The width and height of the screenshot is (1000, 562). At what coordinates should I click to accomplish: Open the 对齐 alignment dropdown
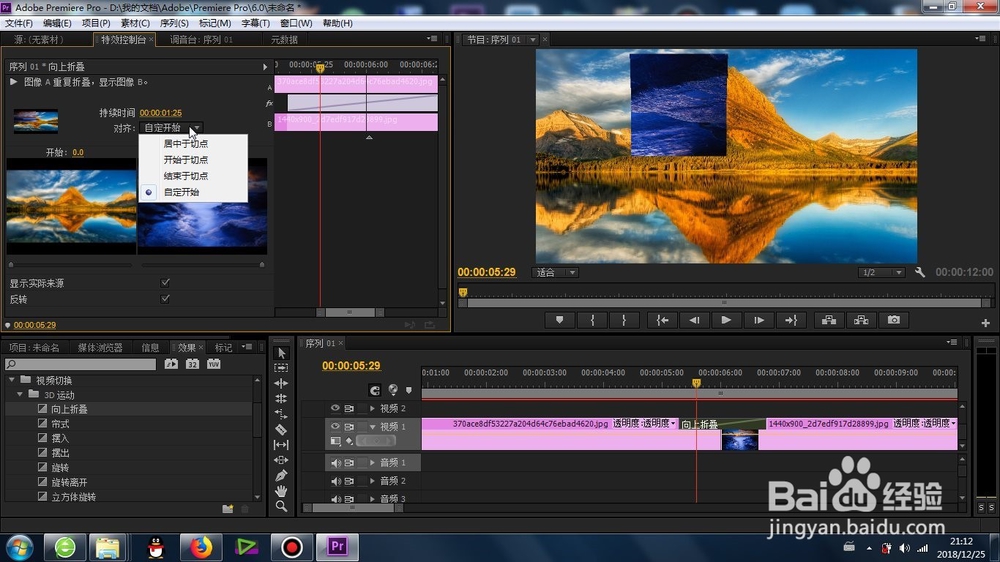(171, 128)
